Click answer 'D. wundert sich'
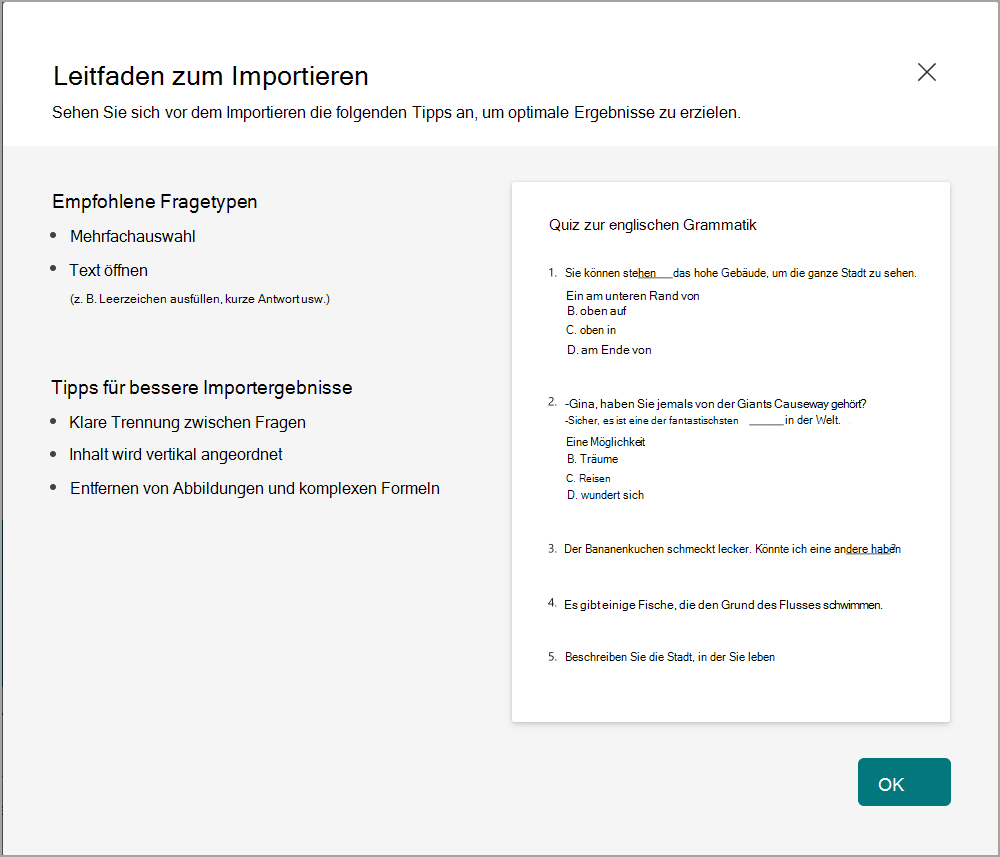The image size is (1000, 857). 605,495
